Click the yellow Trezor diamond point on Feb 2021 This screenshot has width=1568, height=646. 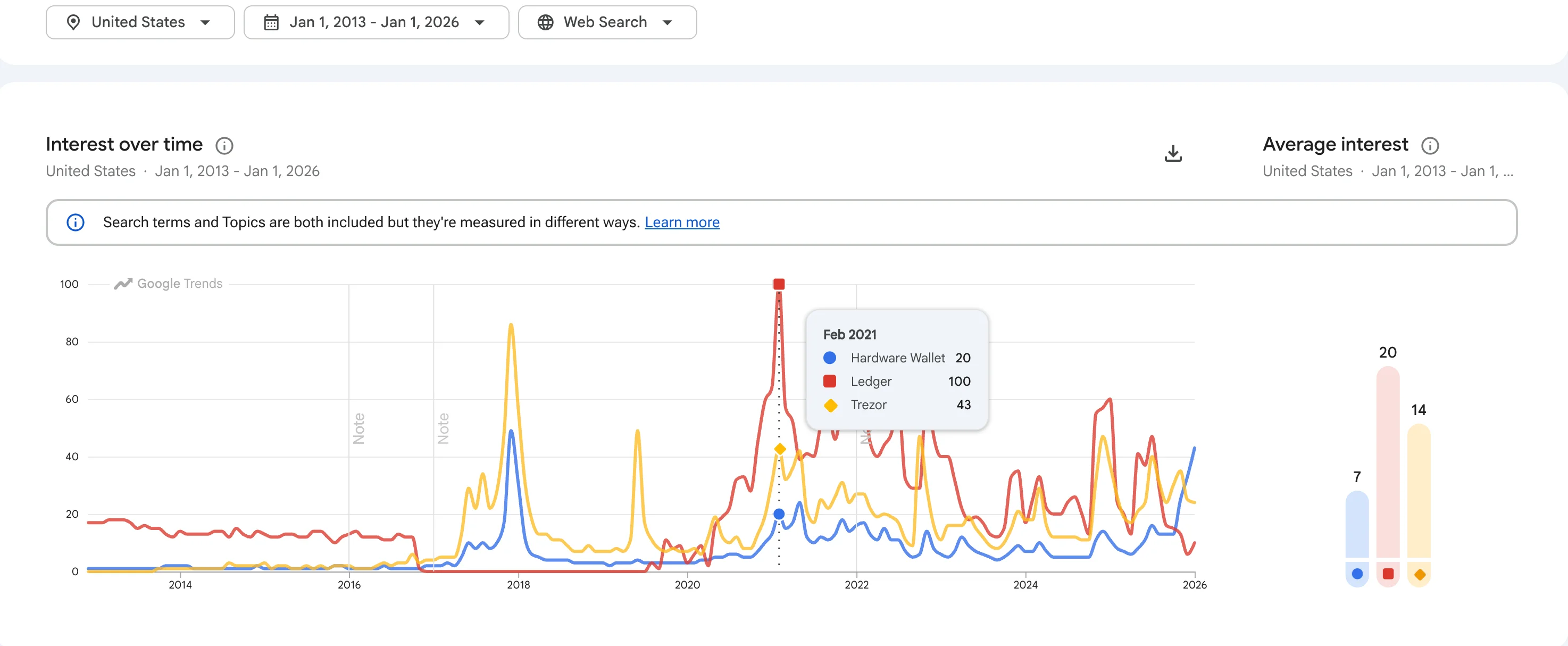click(780, 449)
